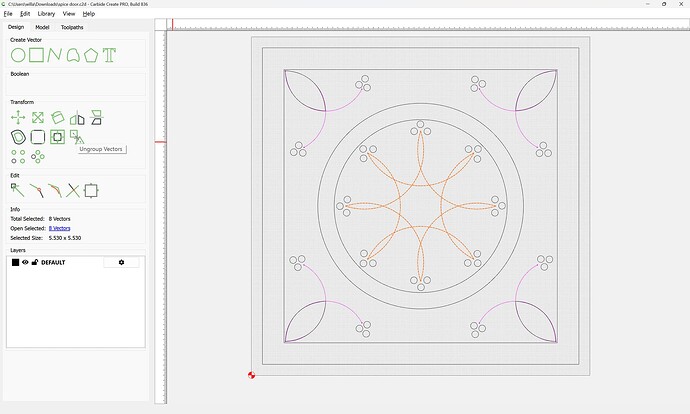Select the Node Edit tool
Image resolution: width=690 pixels, height=414 pixels.
coord(18,190)
